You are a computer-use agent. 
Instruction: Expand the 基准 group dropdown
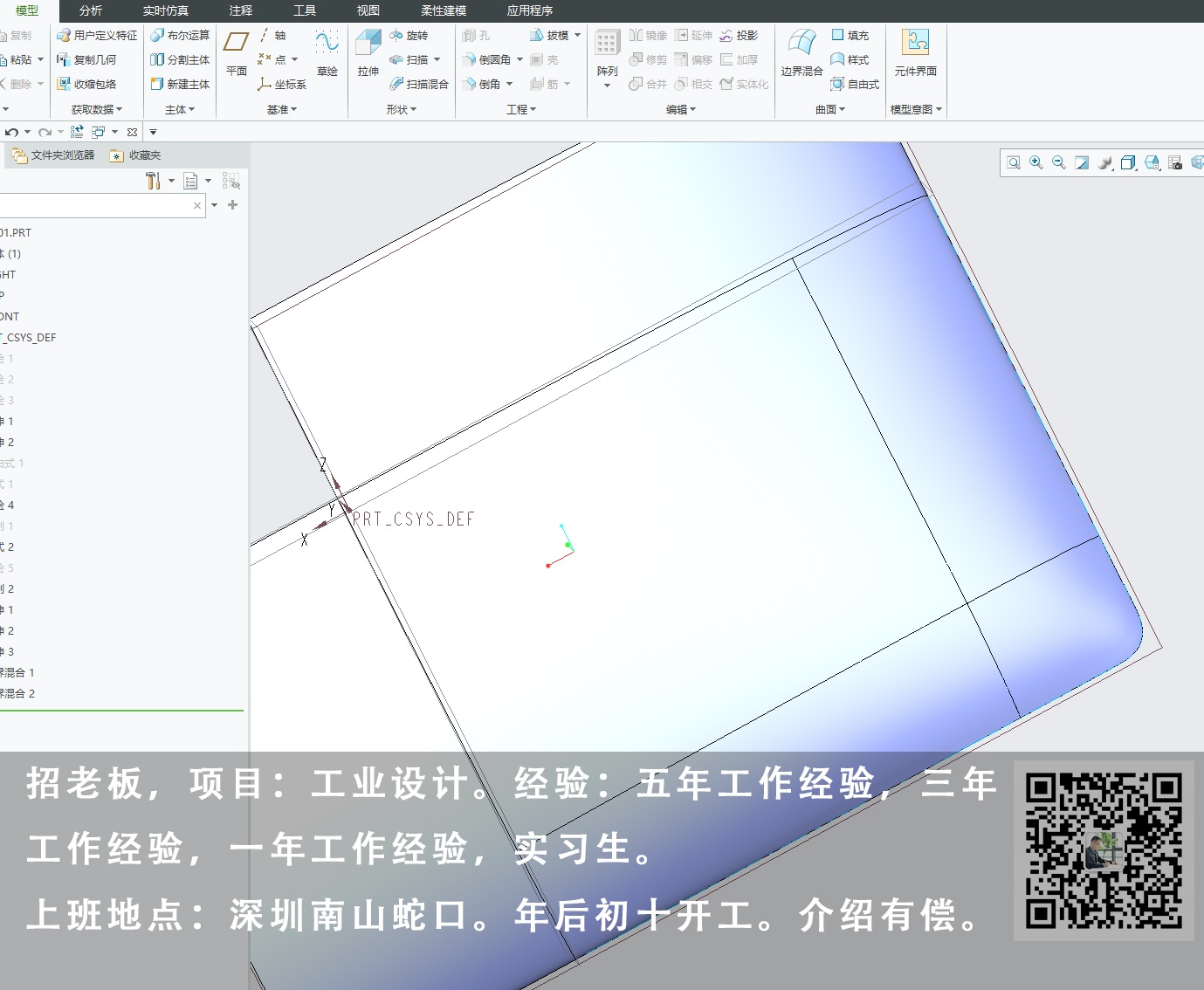pos(282,110)
